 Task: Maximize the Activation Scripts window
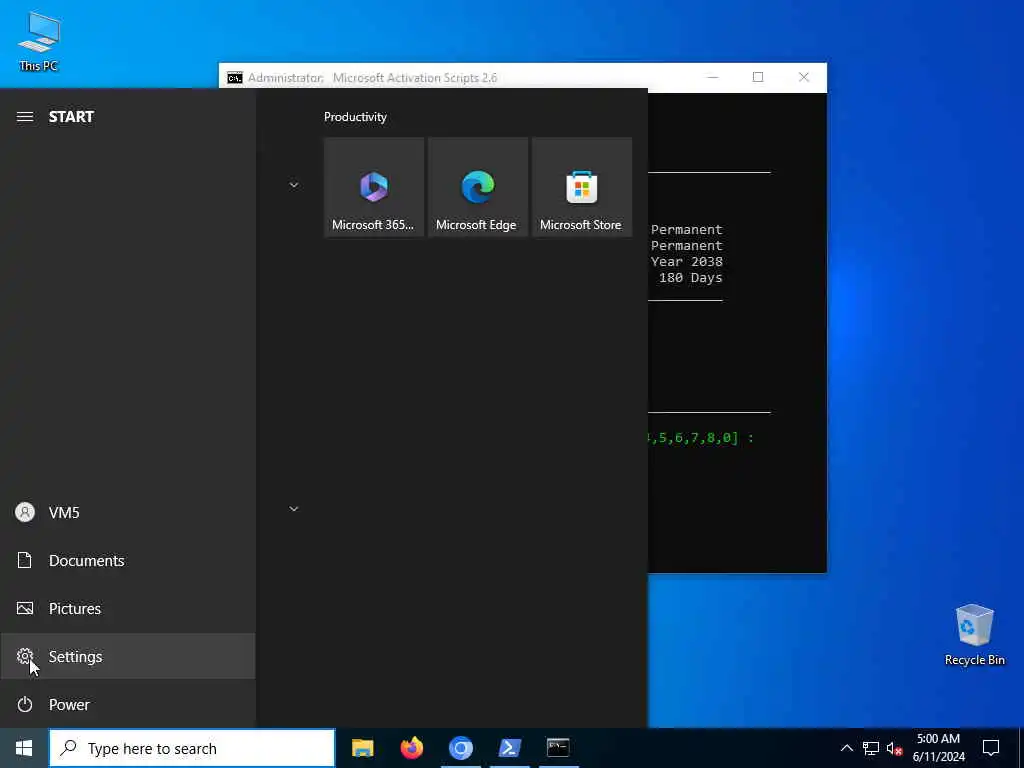pos(758,77)
